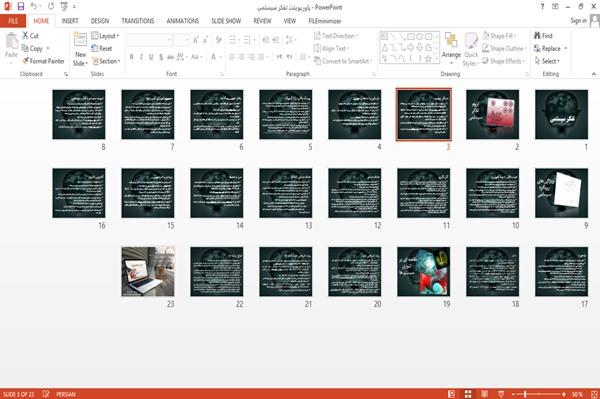Open PowerPoint Help question mark

[542, 7]
